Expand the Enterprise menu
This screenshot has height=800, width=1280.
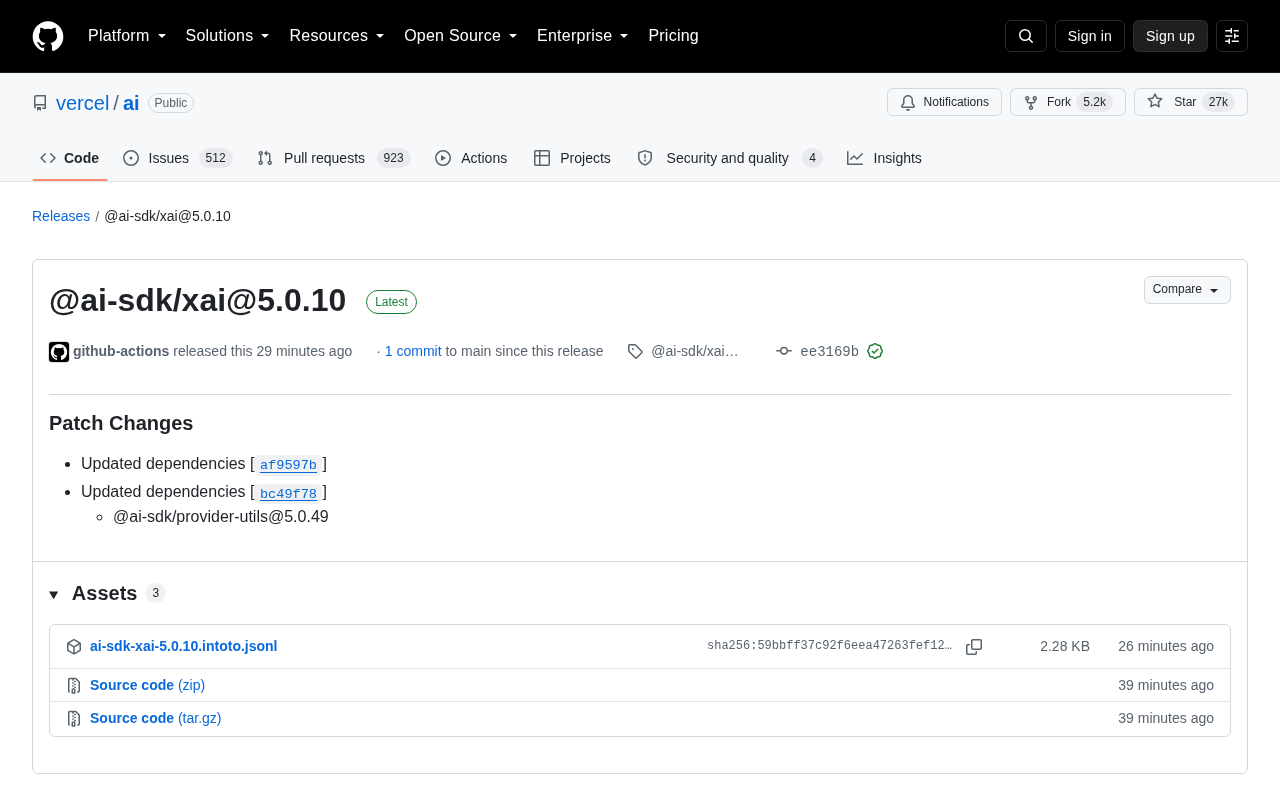tap(583, 36)
